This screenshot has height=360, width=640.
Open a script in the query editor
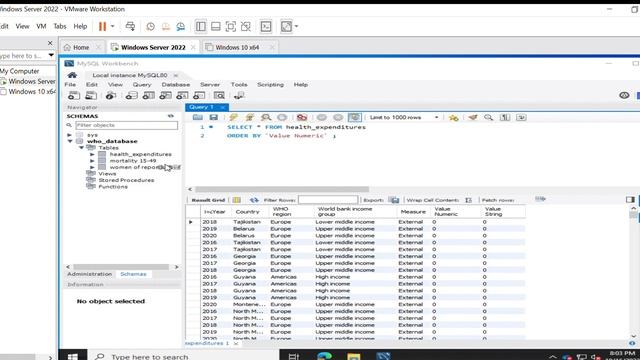click(198, 118)
